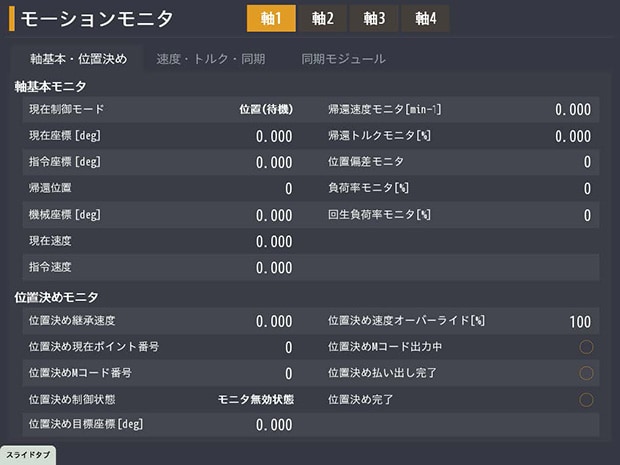Viewport: 620px width, 465px height.
Task: Click the 位置決めMコード出力中 indicator lamp
Action: 586,347
